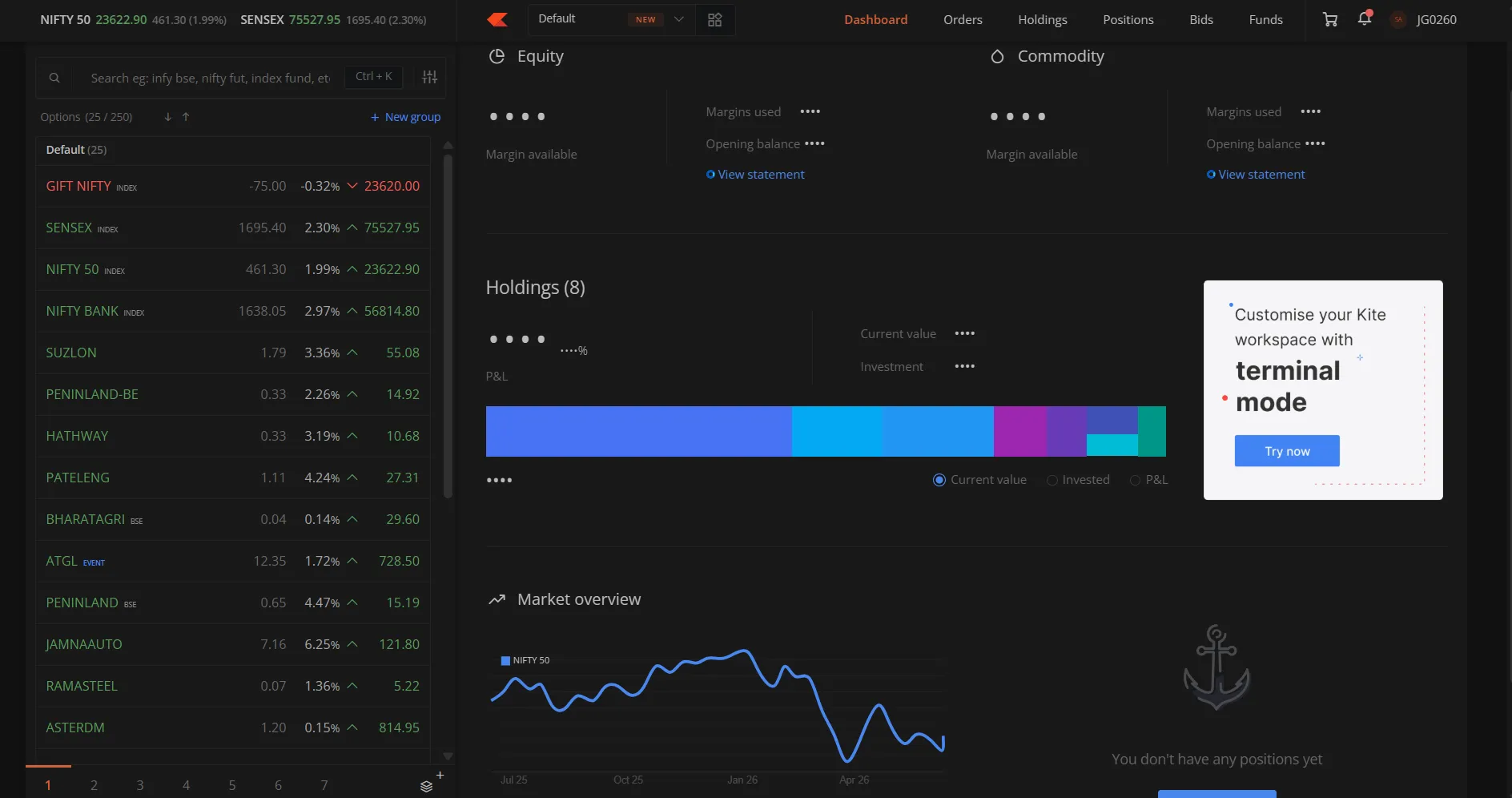The image size is (1512, 798).
Task: Click the watchlist scrollbar down arrow
Action: 448,756
